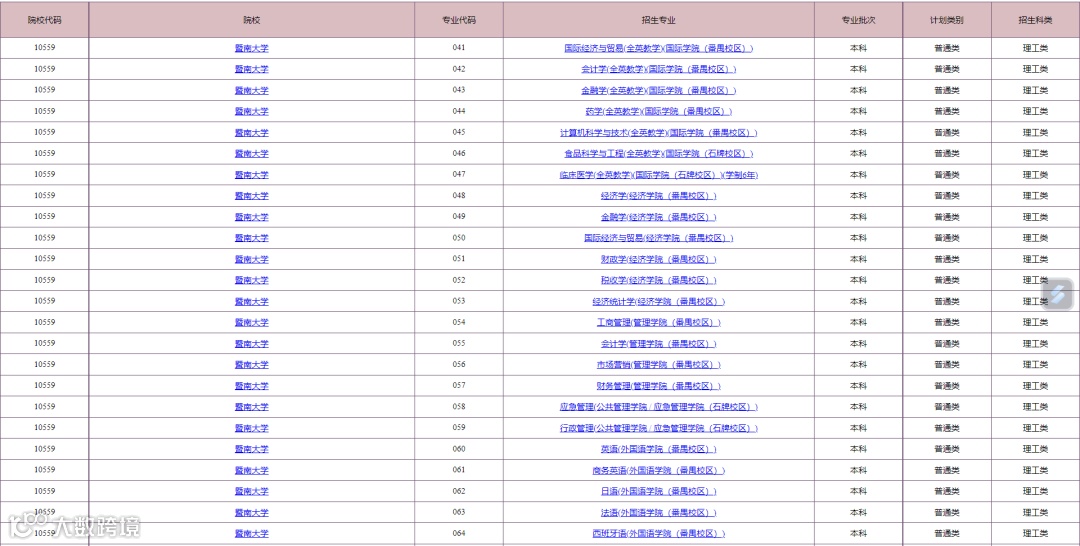Open 财务管理(管理学院) major link
The height and width of the screenshot is (546, 1080).
pos(658,386)
